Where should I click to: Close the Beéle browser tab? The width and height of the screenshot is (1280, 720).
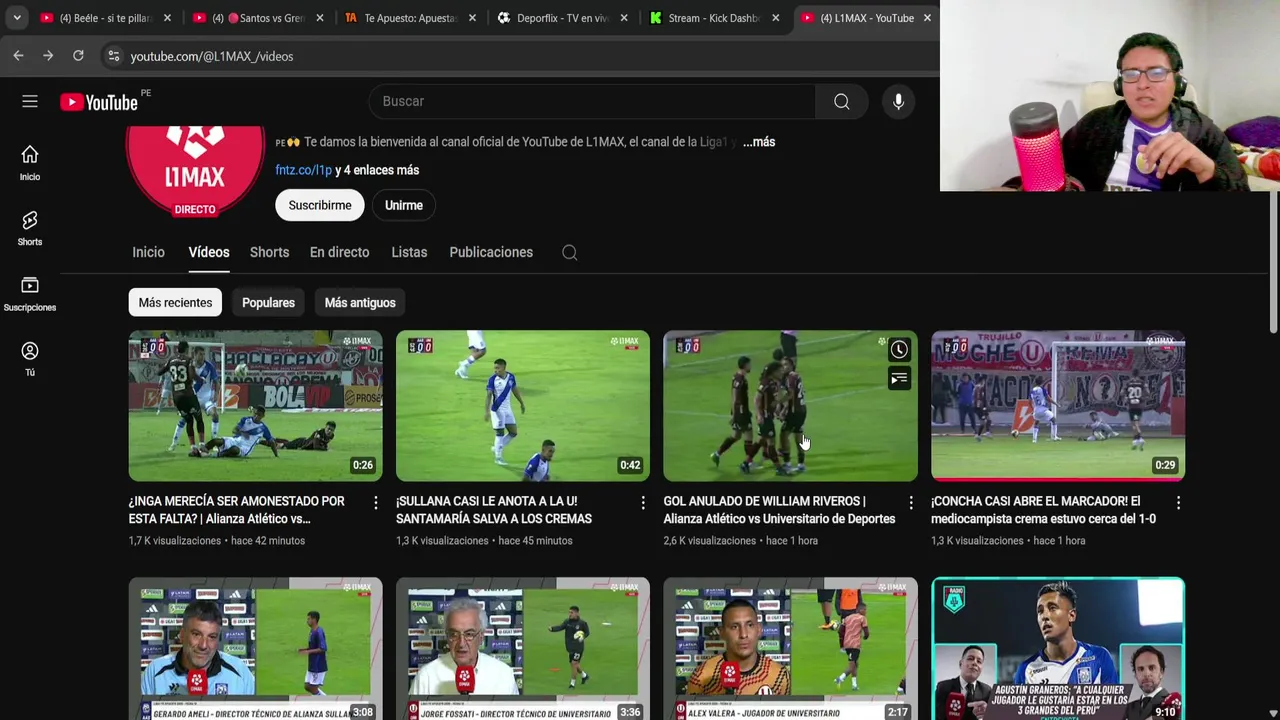(x=167, y=18)
